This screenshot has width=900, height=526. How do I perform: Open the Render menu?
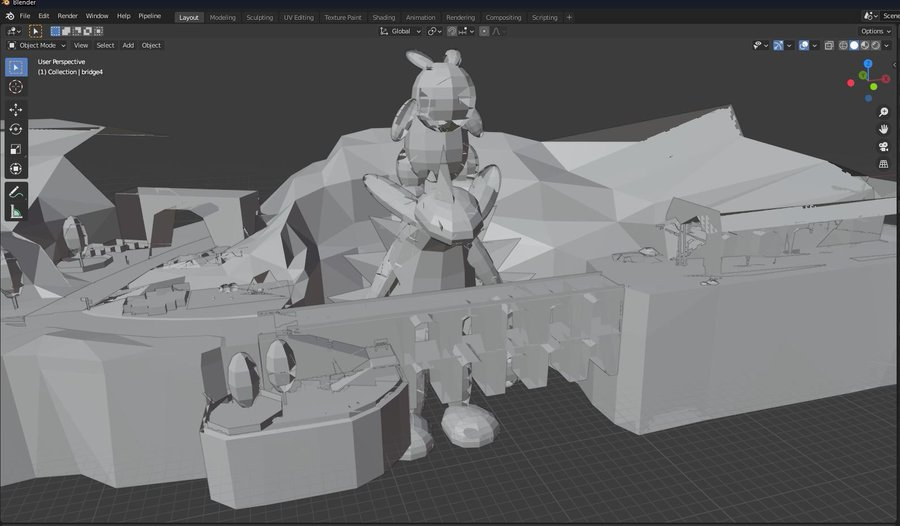click(x=67, y=16)
